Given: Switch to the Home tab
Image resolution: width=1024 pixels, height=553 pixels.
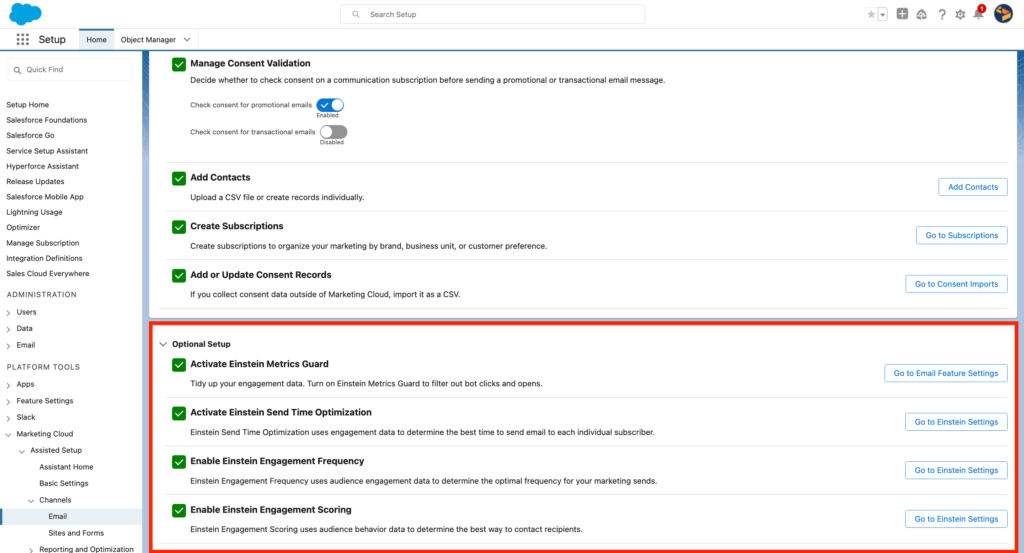Looking at the screenshot, I should point(96,40).
